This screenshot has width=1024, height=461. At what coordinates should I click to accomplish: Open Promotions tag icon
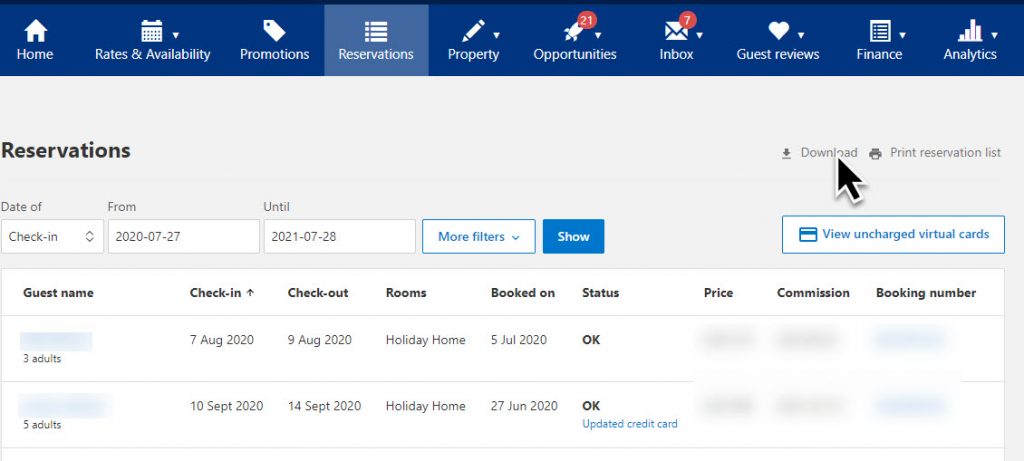[x=274, y=31]
